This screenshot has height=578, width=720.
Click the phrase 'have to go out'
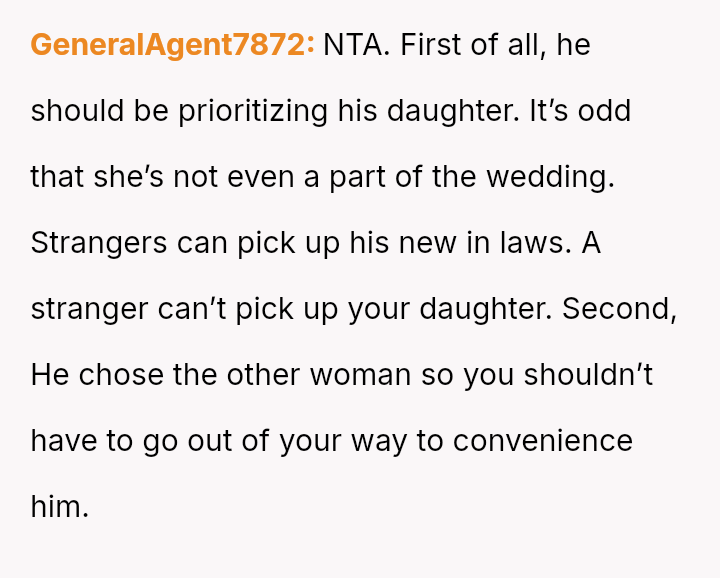[x=131, y=441]
